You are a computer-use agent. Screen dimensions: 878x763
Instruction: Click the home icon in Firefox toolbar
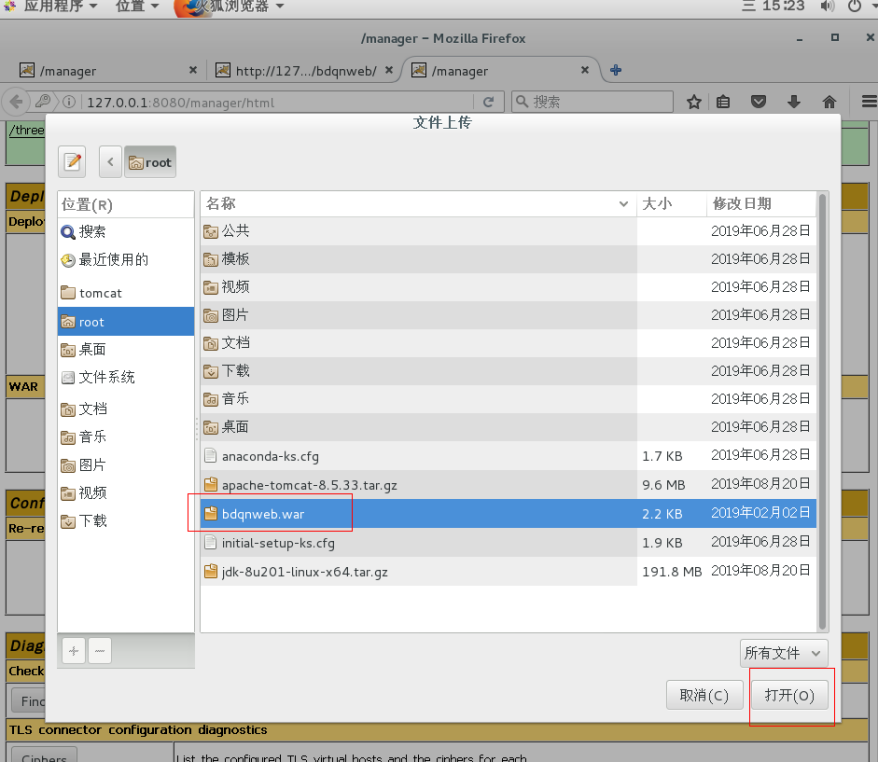pyautogui.click(x=828, y=101)
